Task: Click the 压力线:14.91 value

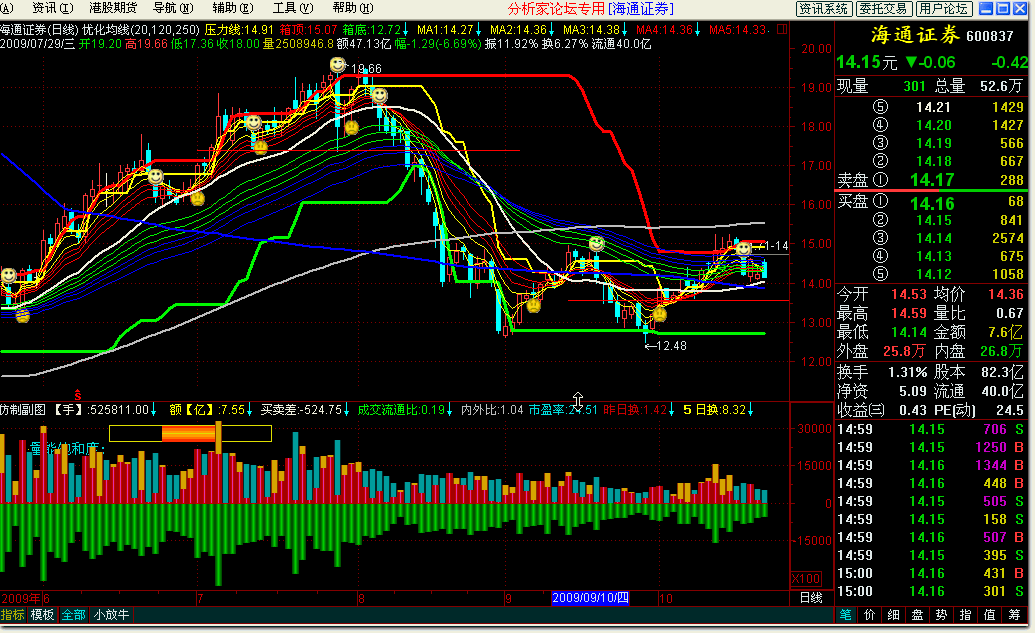Action: pos(239,30)
